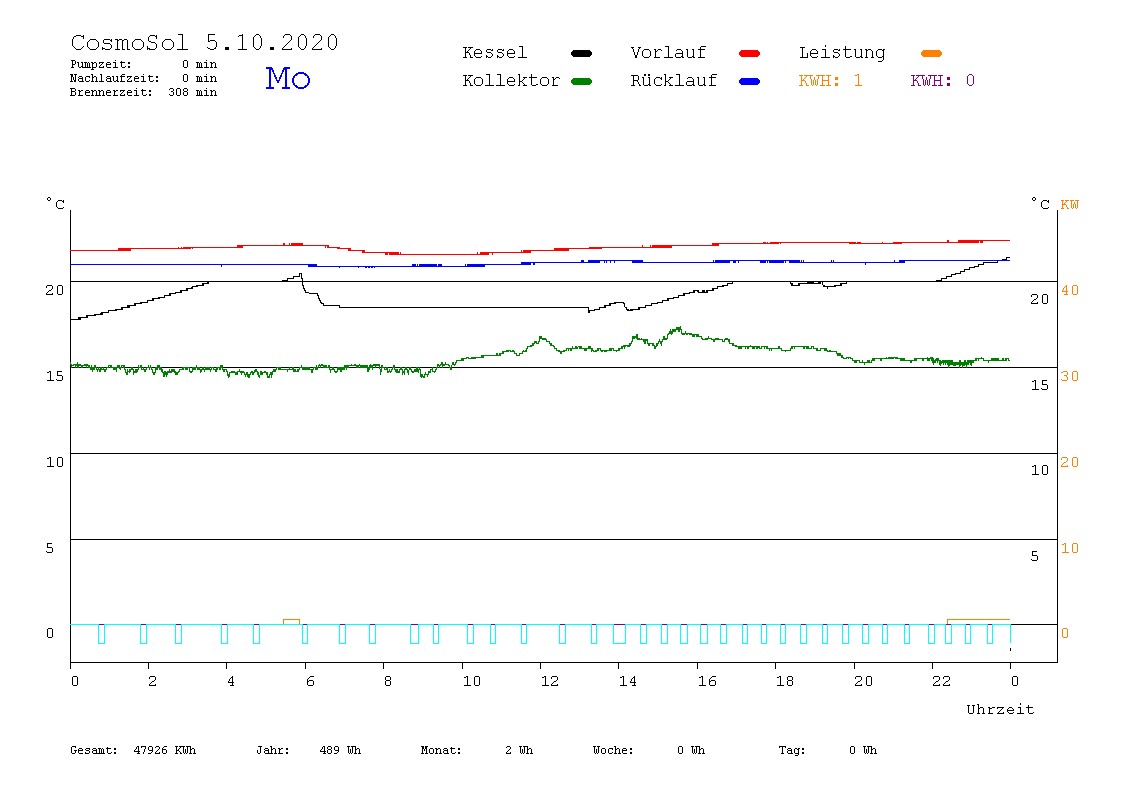Click the orange 'KW' axis unit label
This screenshot has width=1148, height=812.
coord(1070,205)
